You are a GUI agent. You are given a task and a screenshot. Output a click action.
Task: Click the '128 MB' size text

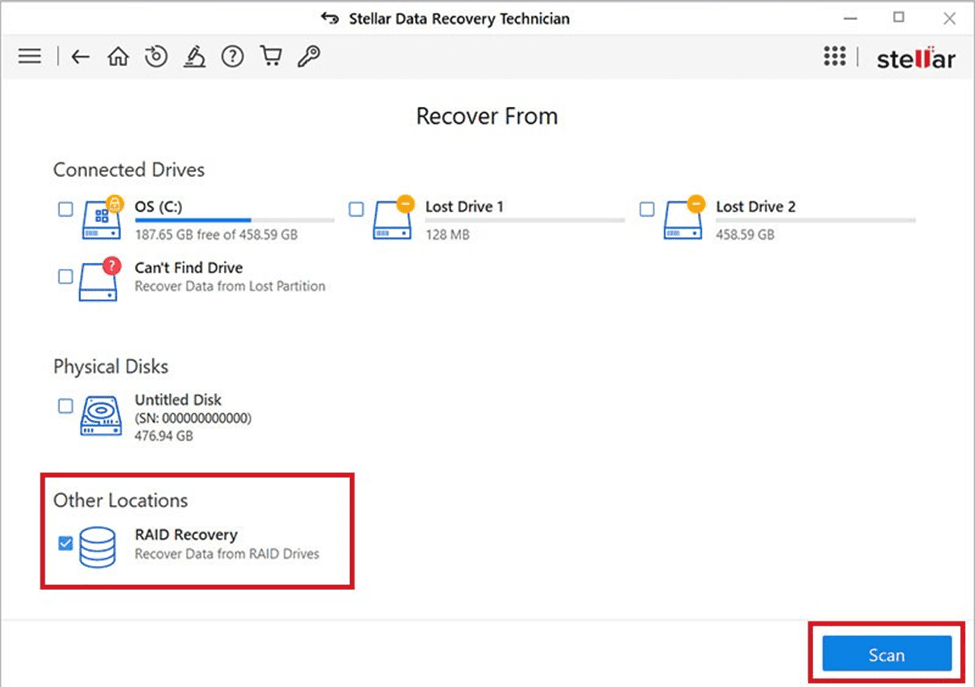[x=447, y=234]
